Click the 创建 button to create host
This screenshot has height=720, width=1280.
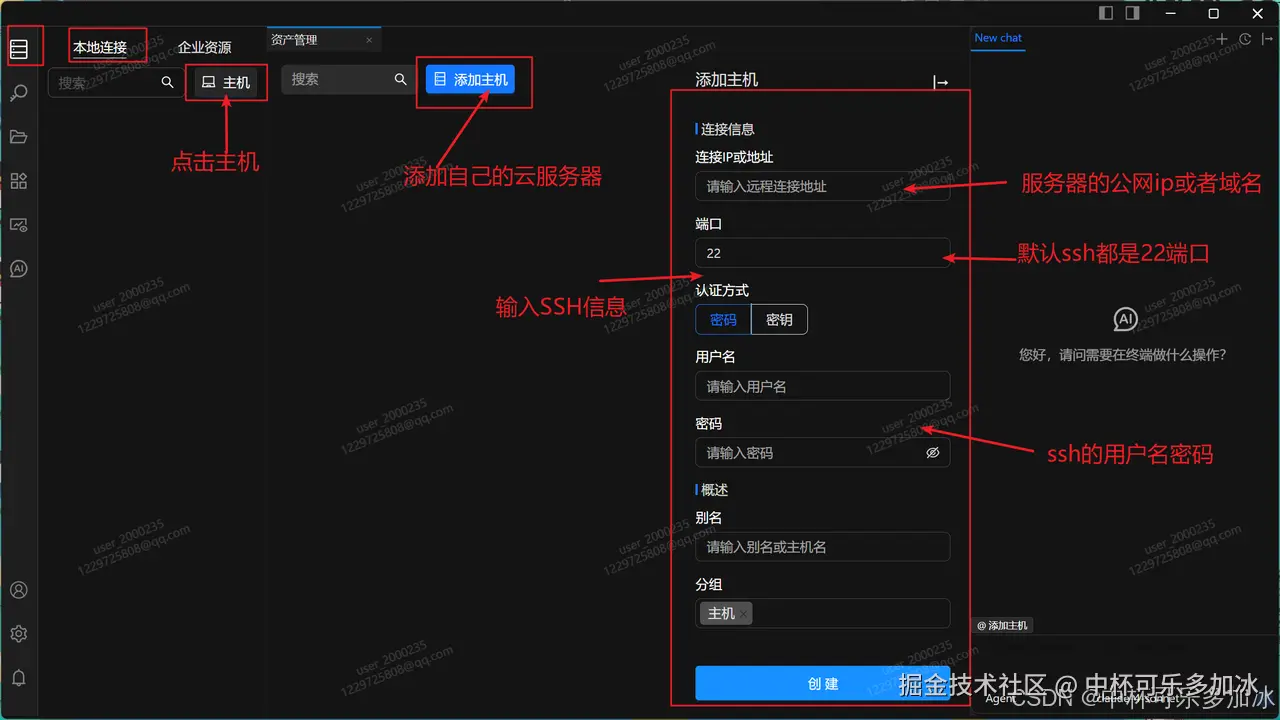click(822, 683)
